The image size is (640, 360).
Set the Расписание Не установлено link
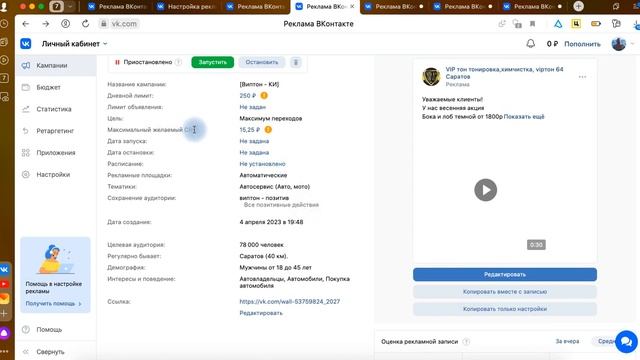[x=262, y=164]
